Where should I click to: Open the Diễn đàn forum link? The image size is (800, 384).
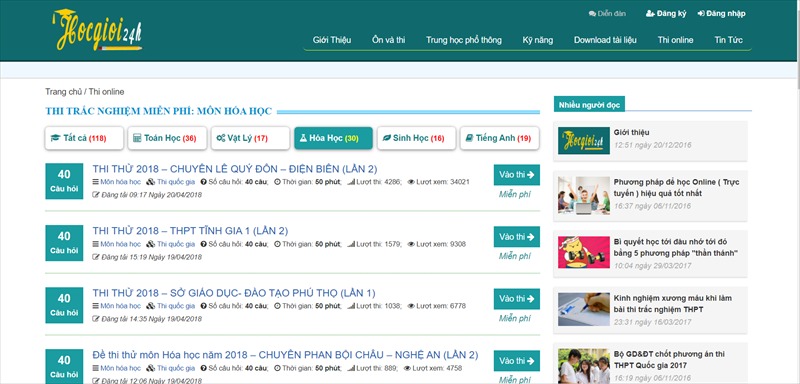click(607, 14)
